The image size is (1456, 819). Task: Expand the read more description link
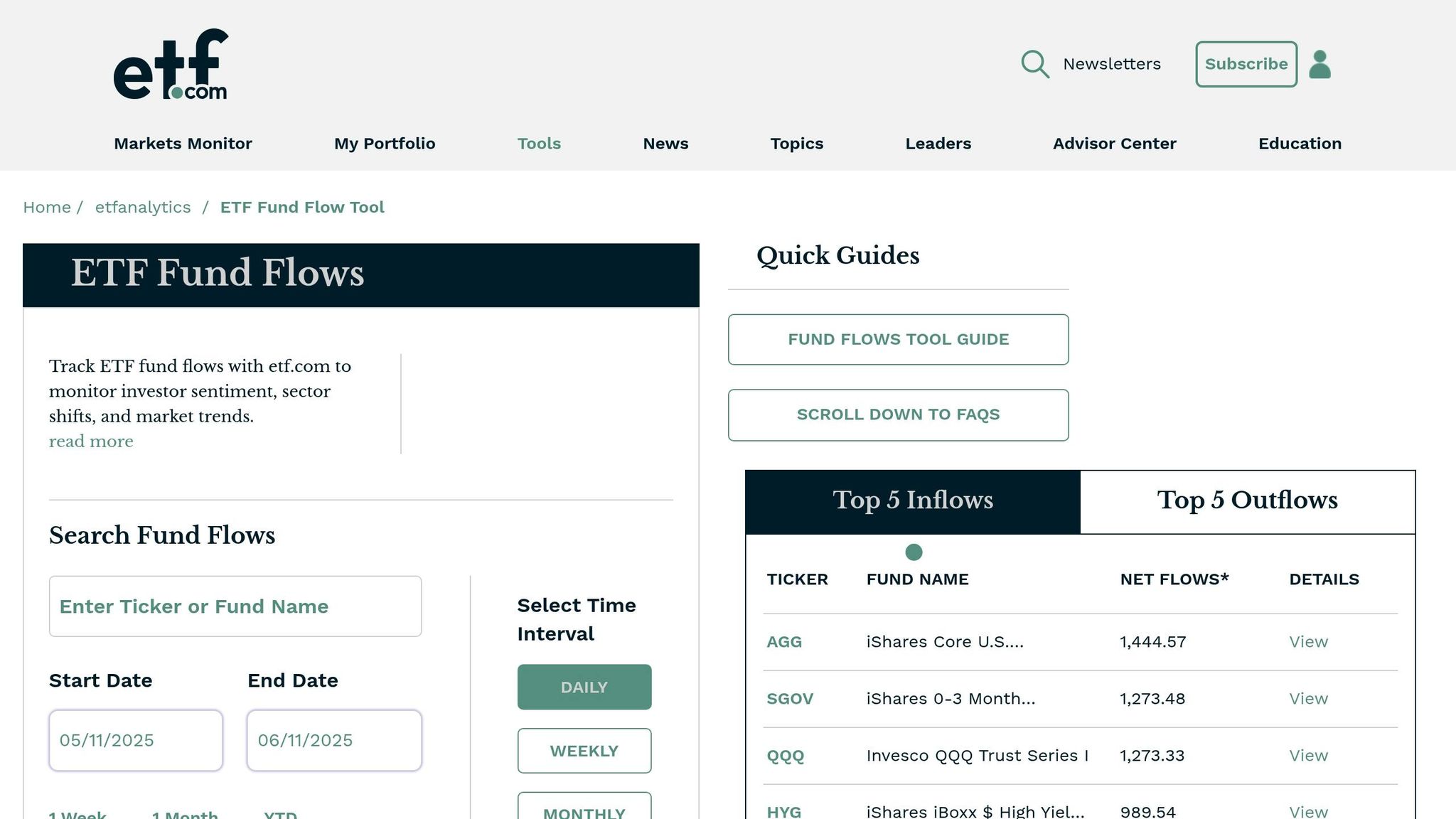(x=91, y=441)
